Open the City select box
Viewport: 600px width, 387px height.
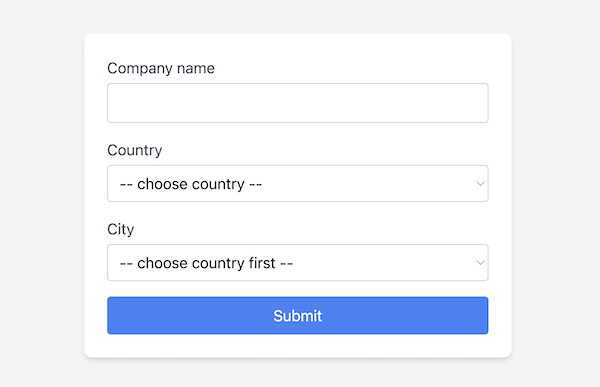pyautogui.click(x=298, y=263)
